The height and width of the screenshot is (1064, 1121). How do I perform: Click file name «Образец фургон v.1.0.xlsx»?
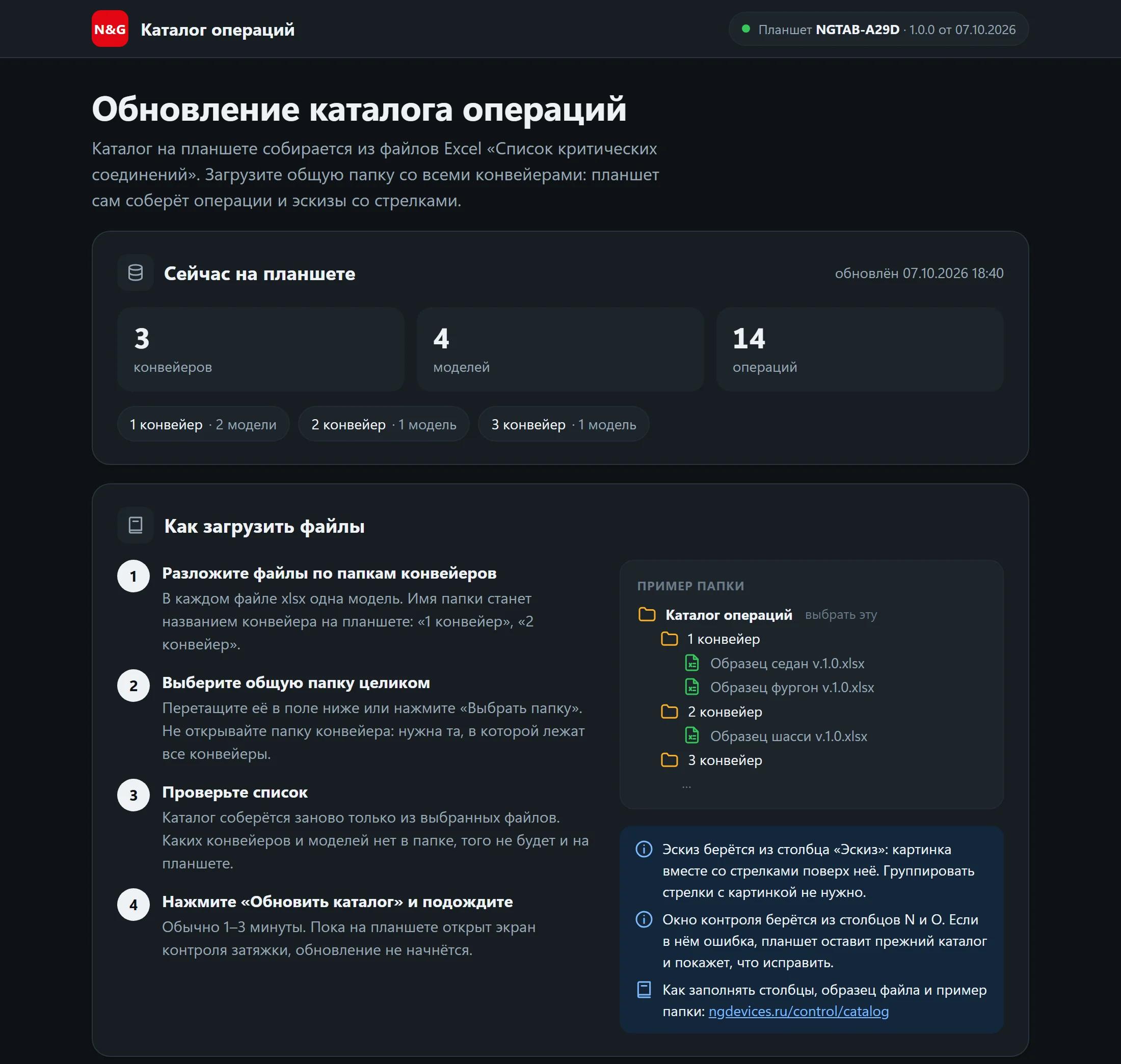click(792, 687)
